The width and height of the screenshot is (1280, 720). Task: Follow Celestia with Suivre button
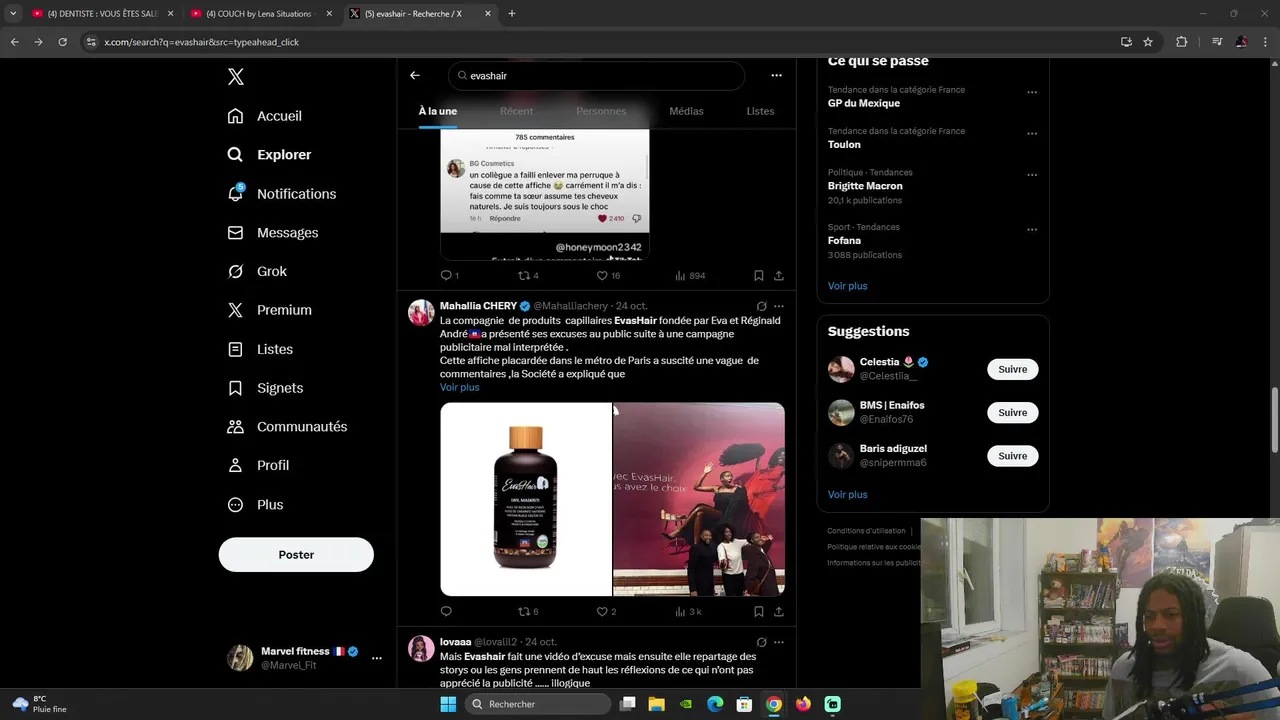pyautogui.click(x=1012, y=369)
